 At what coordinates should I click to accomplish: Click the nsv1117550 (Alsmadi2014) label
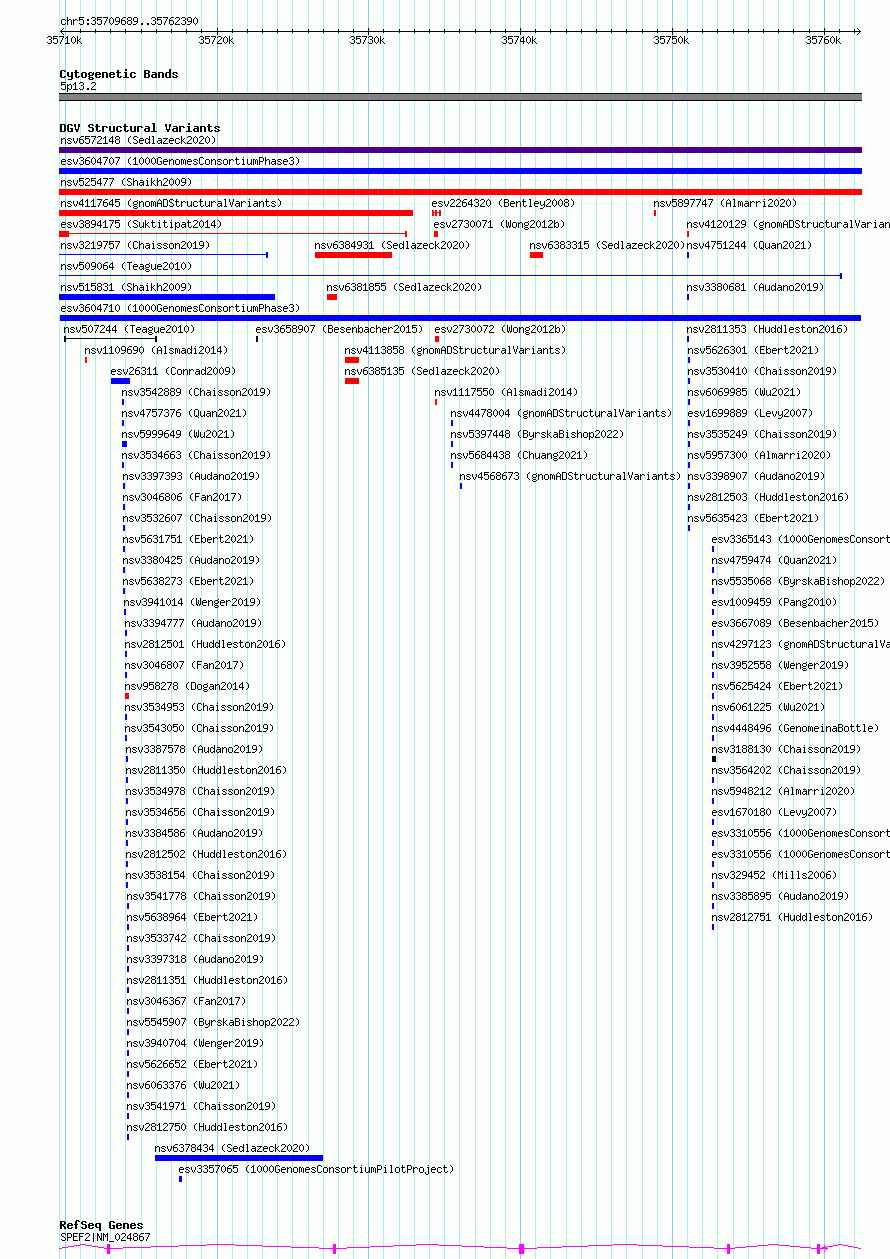pos(506,392)
